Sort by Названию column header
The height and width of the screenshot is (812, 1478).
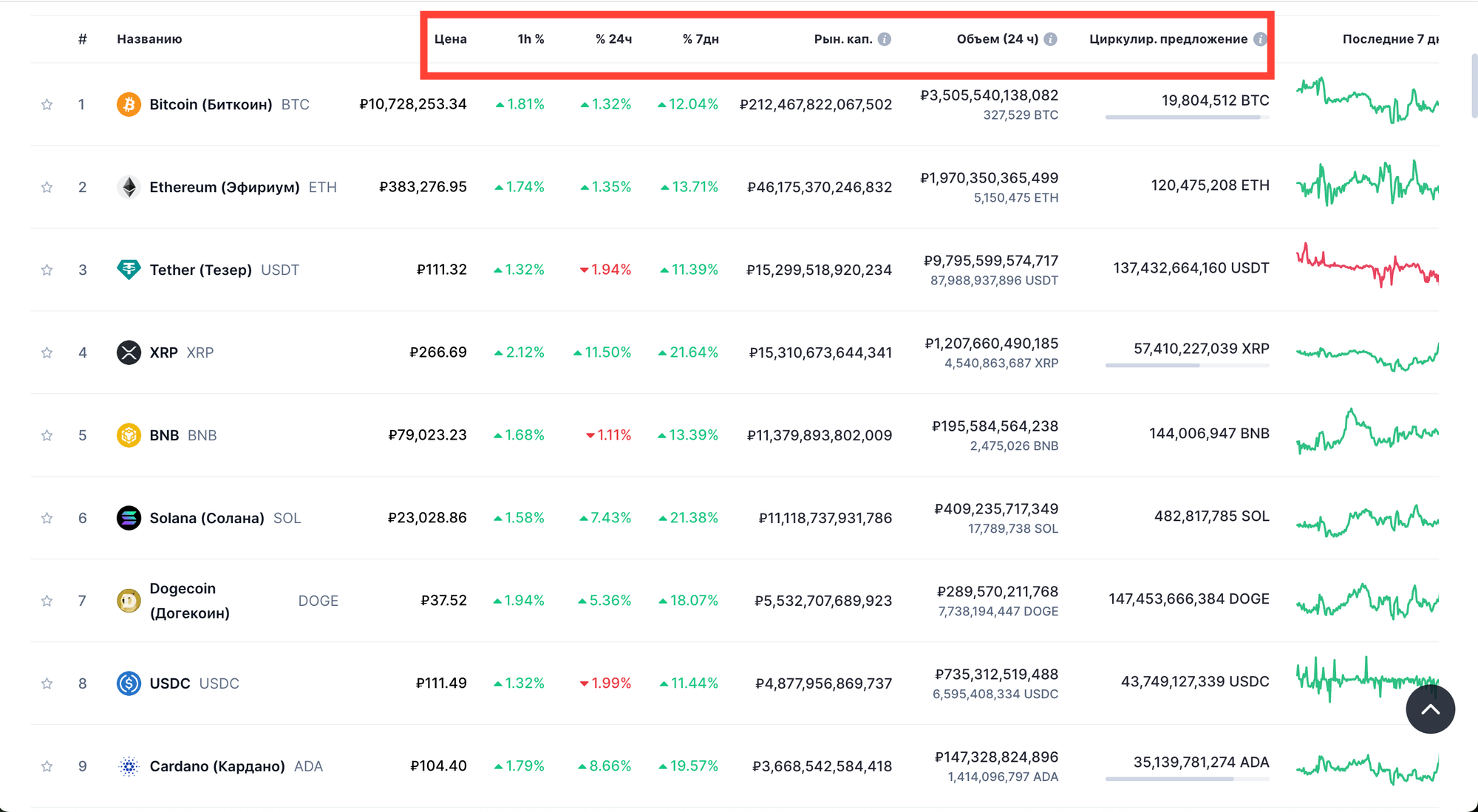[149, 39]
